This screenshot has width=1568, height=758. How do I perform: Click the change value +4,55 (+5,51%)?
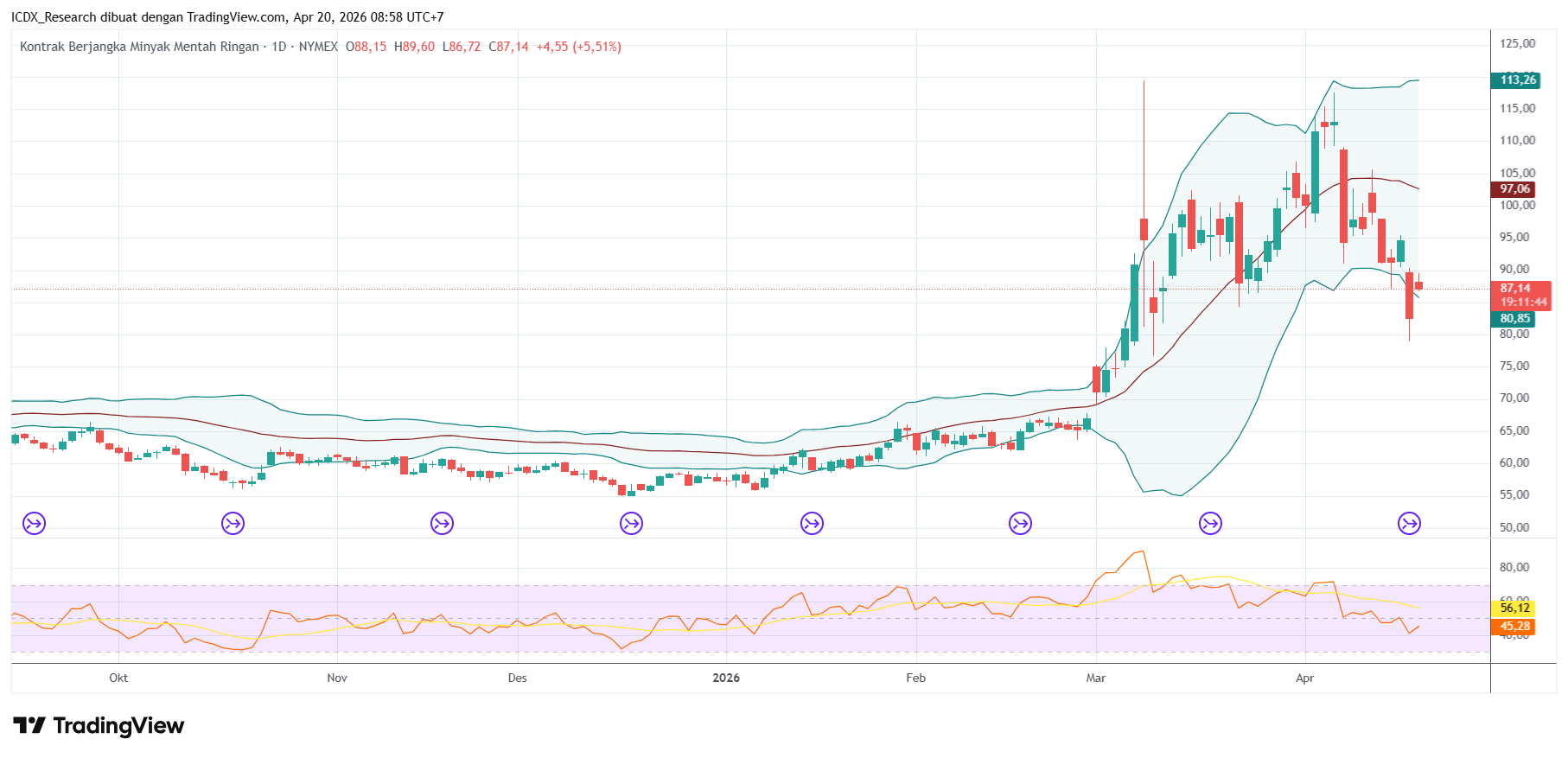[578, 47]
